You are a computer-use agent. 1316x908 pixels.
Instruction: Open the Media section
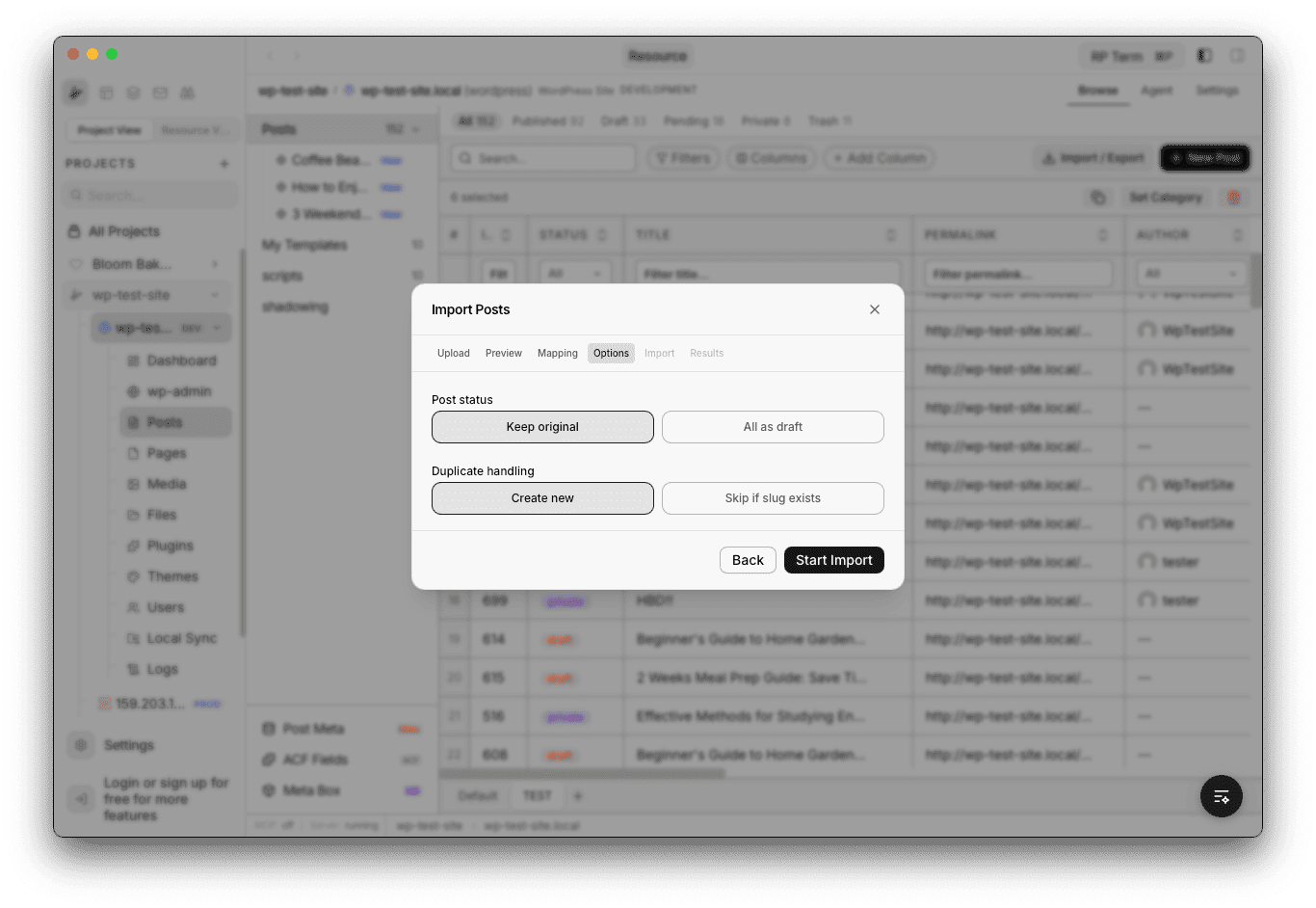(x=168, y=483)
